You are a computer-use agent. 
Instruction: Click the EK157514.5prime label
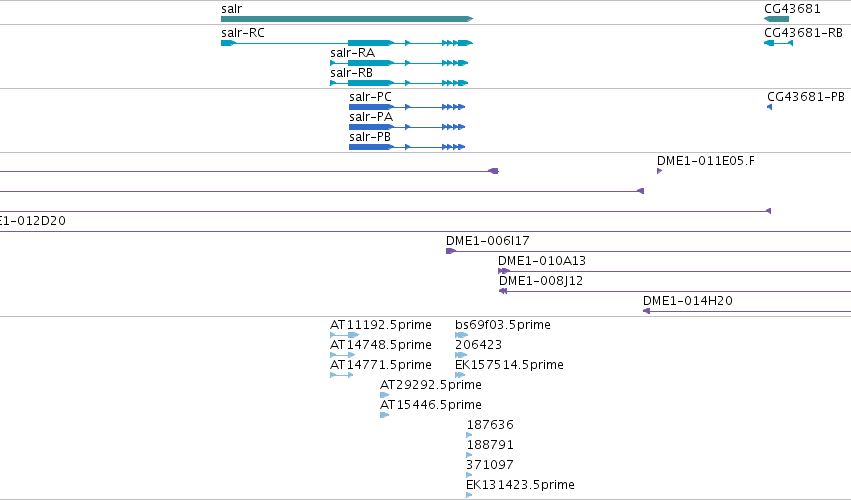click(510, 365)
